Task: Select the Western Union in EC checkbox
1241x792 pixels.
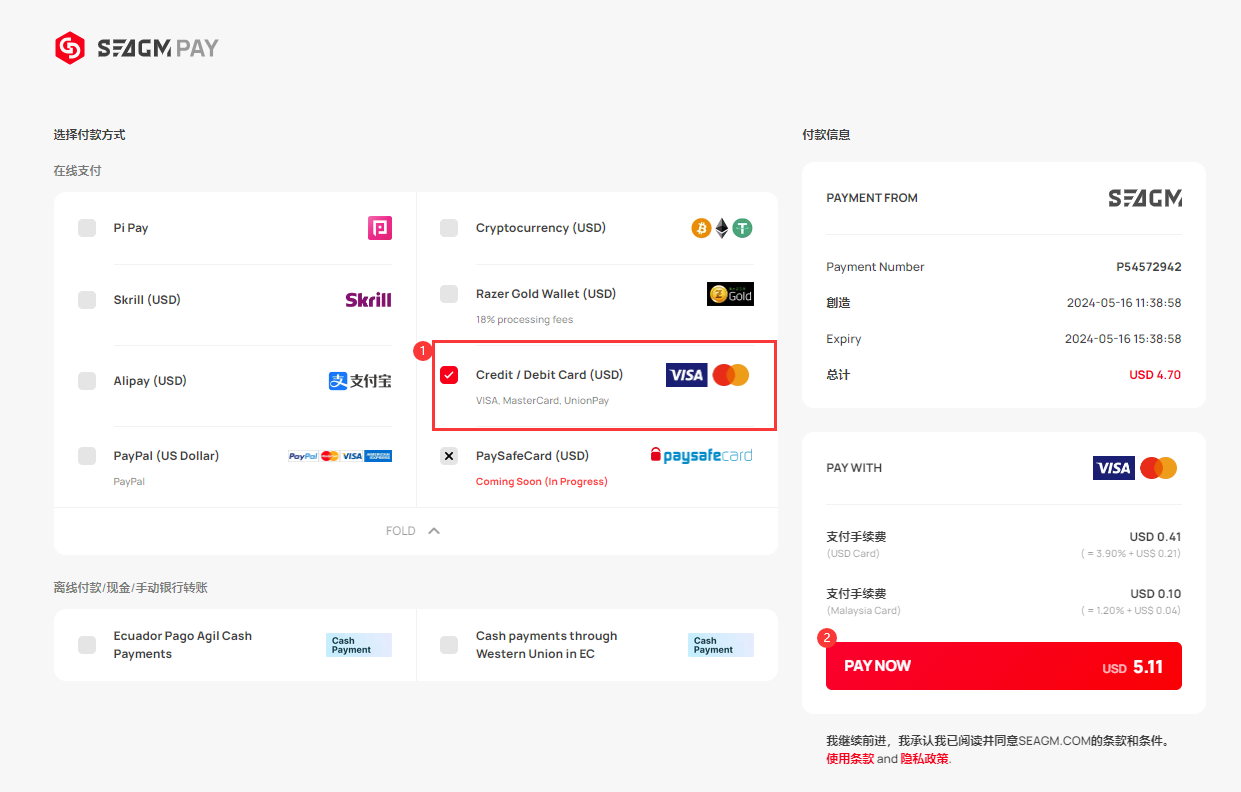Action: pos(449,645)
